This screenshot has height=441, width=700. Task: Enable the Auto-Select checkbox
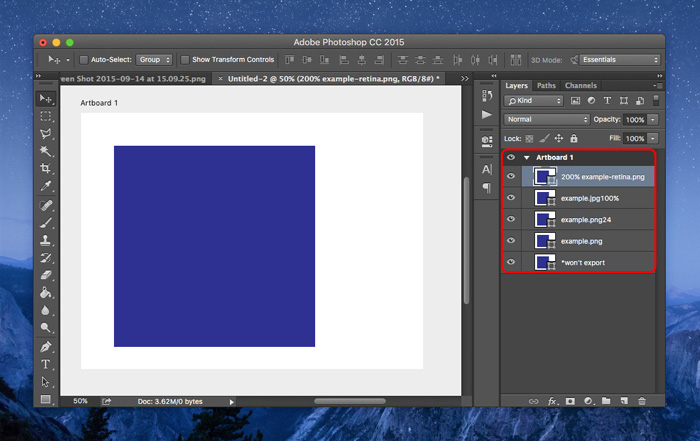click(x=84, y=60)
